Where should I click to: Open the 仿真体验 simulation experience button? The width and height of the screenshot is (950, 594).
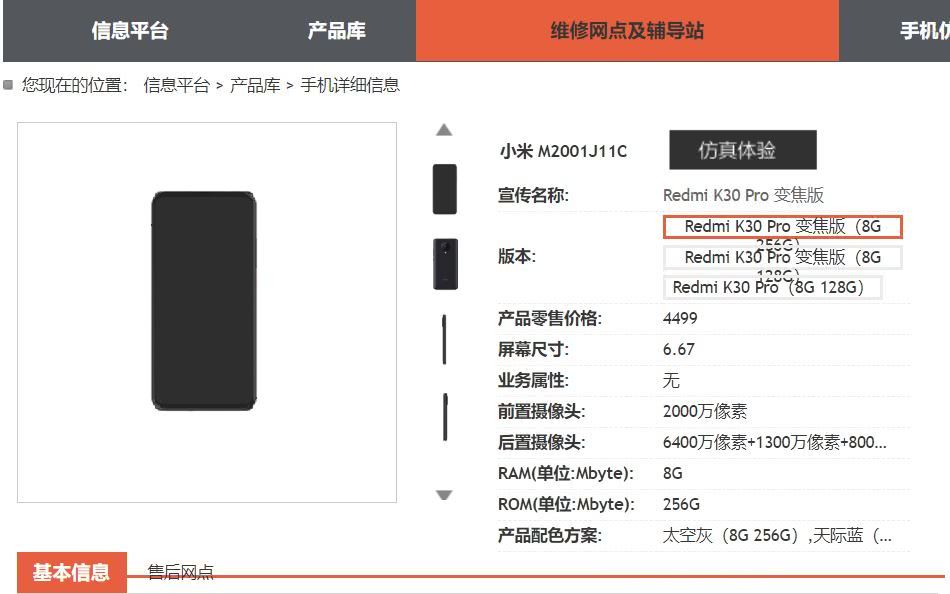coord(742,150)
